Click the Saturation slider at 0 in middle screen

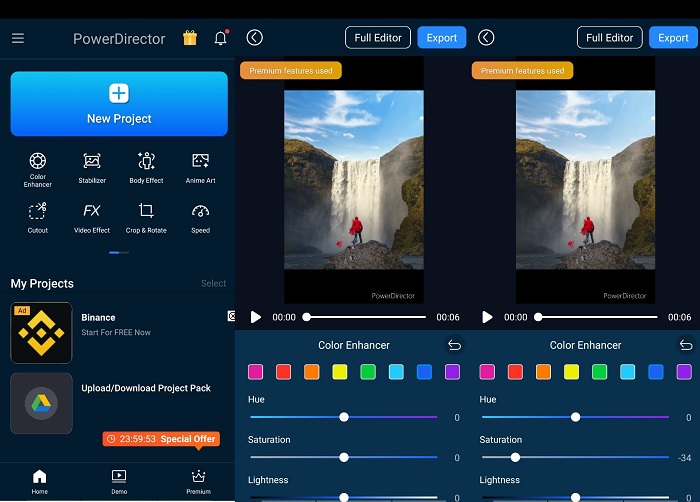click(344, 457)
